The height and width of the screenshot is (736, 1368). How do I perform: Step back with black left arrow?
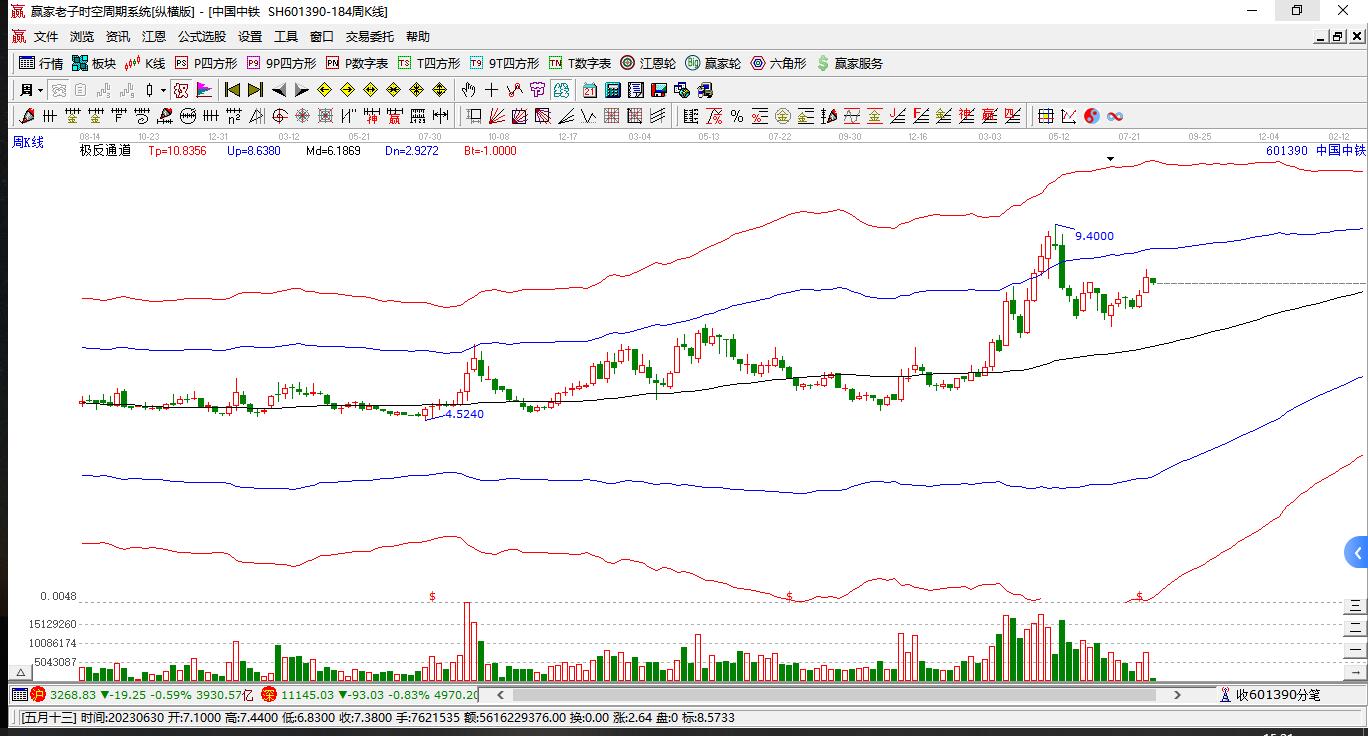(x=279, y=90)
